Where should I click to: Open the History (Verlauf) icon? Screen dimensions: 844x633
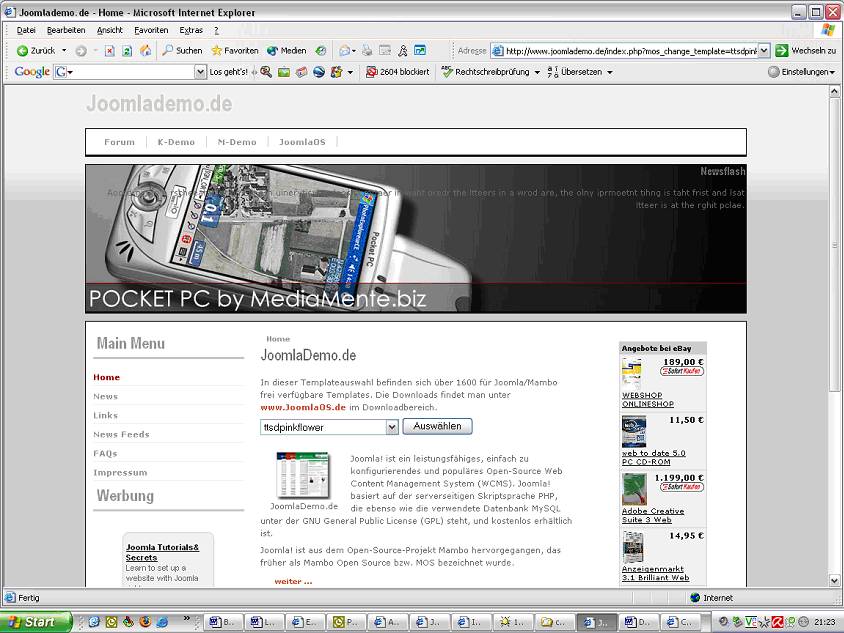coord(321,51)
